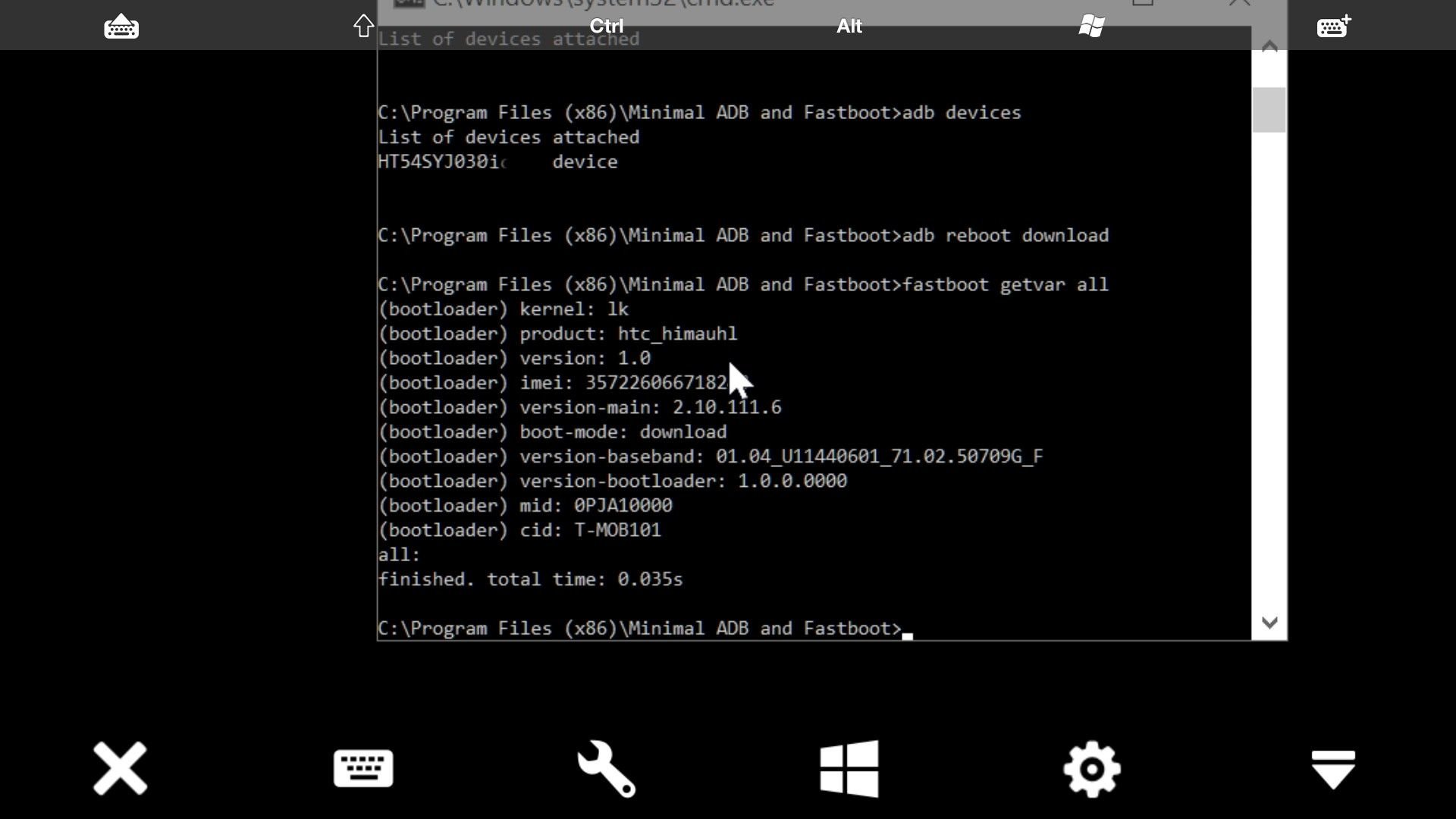This screenshot has height=819, width=1456.
Task: Click the 'mid: 0PJA10000' line
Action: click(525, 506)
